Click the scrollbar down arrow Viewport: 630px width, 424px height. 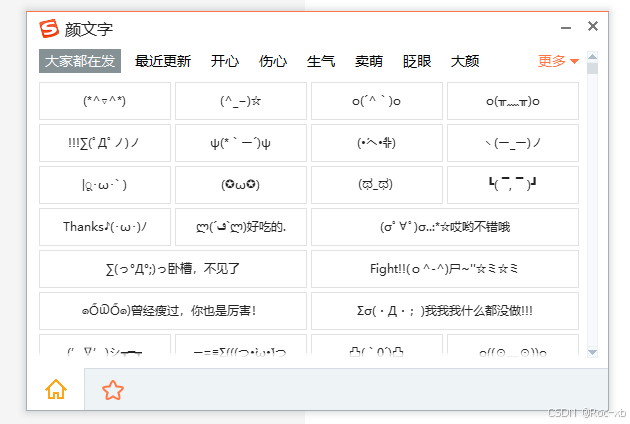coord(592,352)
